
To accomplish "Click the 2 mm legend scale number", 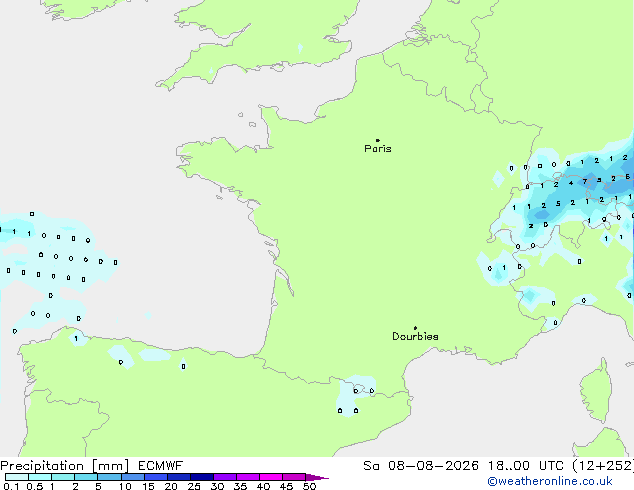I will tap(75, 486).
